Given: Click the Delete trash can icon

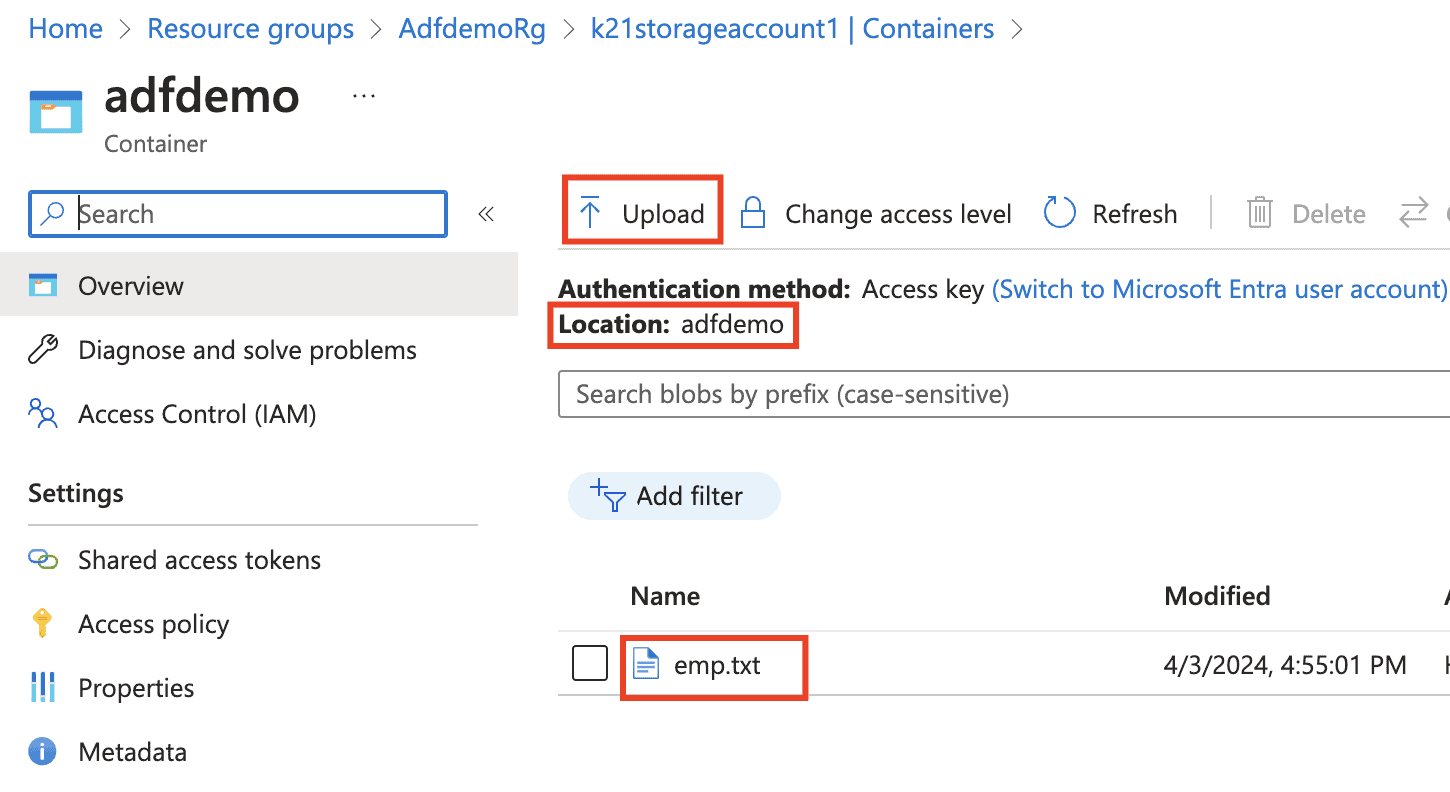Looking at the screenshot, I should (x=1259, y=213).
